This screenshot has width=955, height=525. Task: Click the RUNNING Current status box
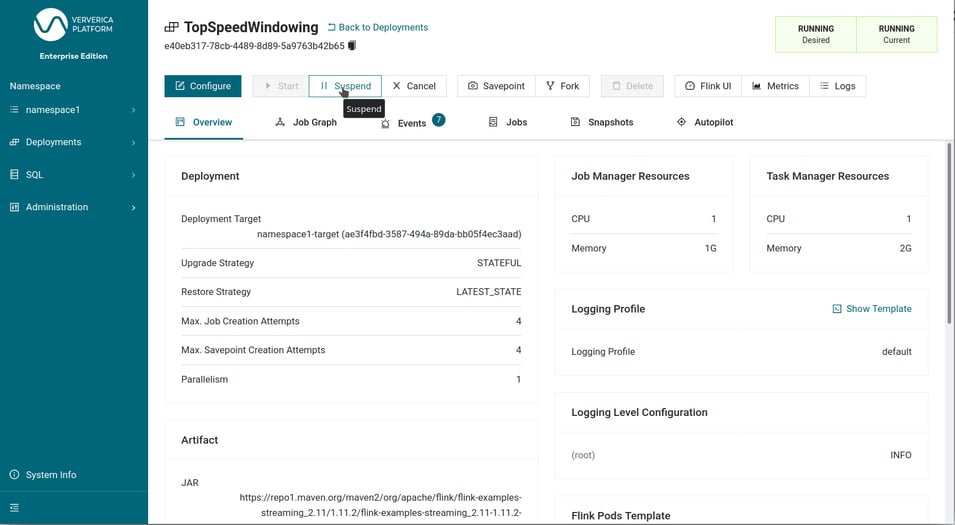tap(897, 34)
